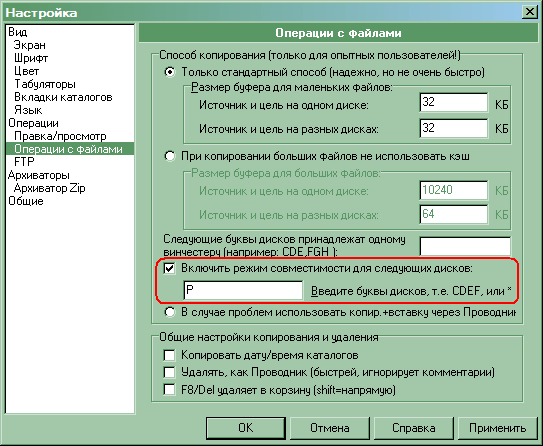Select the standard copy method radio button
The height and width of the screenshot is (446, 543).
(170, 72)
